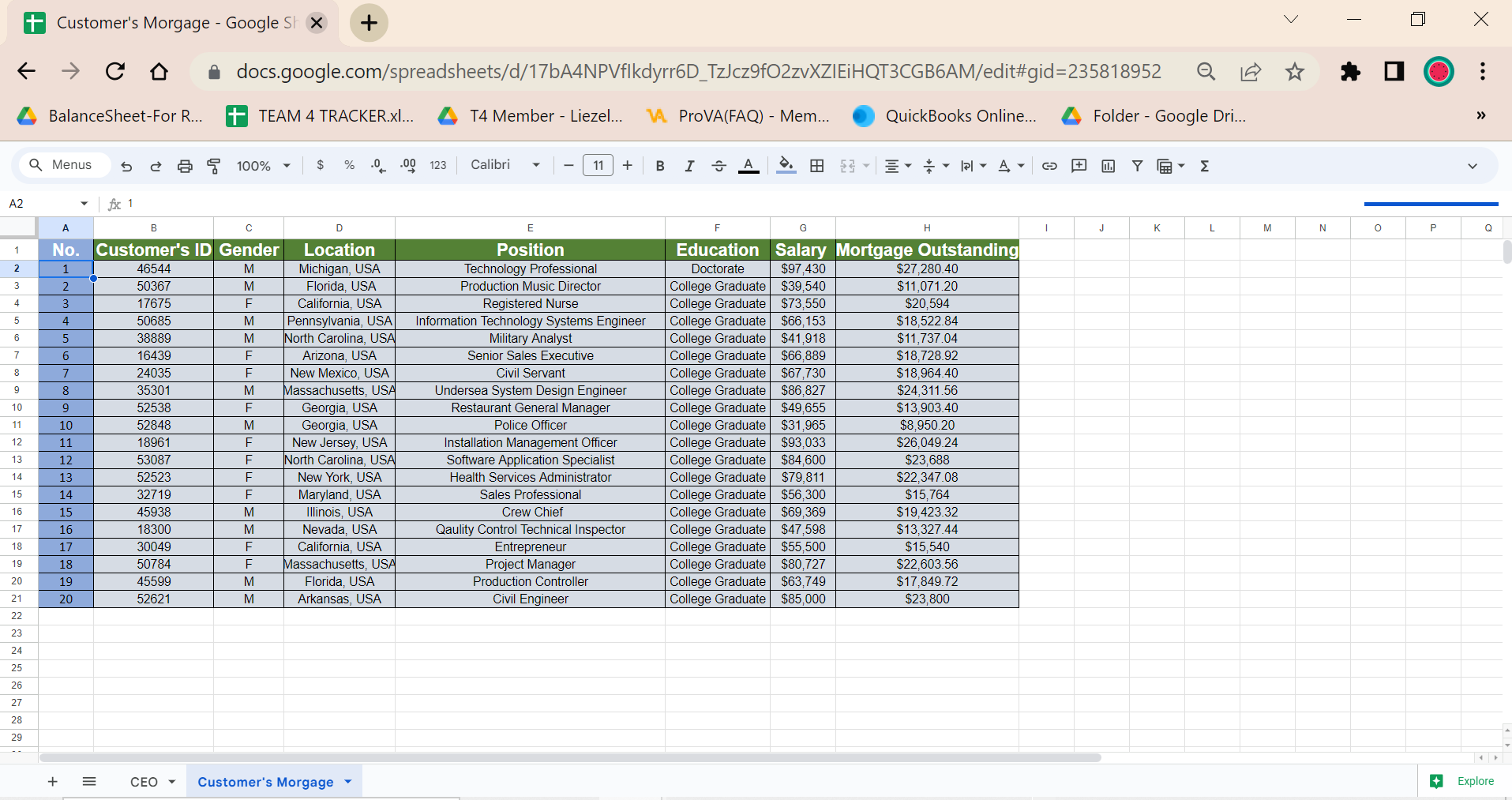Click the font size field showing 11
The image size is (1512, 800).
598,165
